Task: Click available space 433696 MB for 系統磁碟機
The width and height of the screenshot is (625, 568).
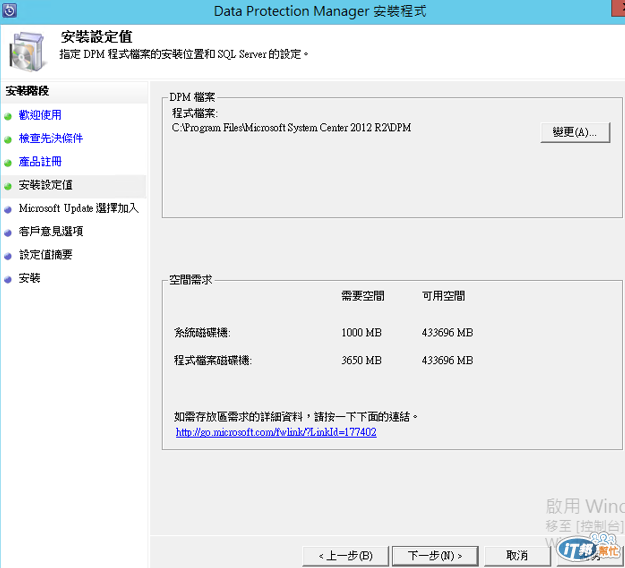Action: [448, 332]
